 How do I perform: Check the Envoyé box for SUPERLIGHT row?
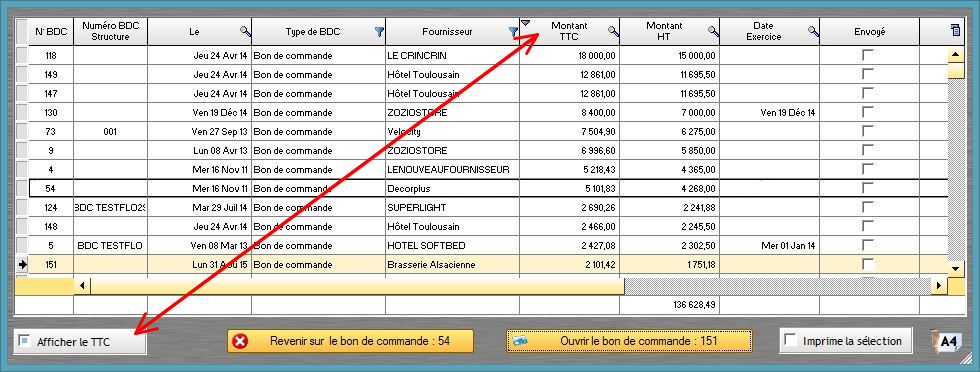click(868, 207)
